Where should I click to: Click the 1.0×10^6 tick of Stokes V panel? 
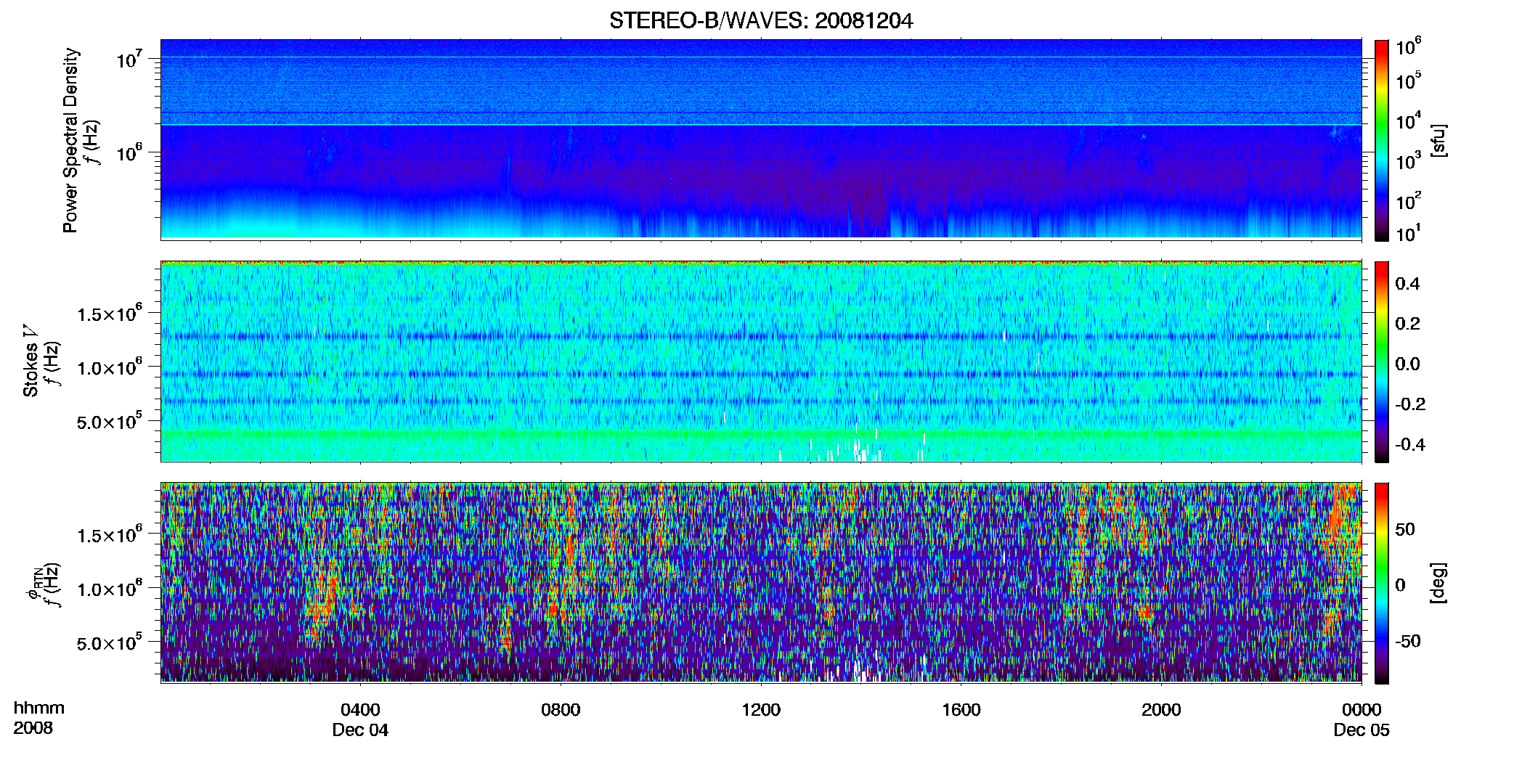point(110,367)
